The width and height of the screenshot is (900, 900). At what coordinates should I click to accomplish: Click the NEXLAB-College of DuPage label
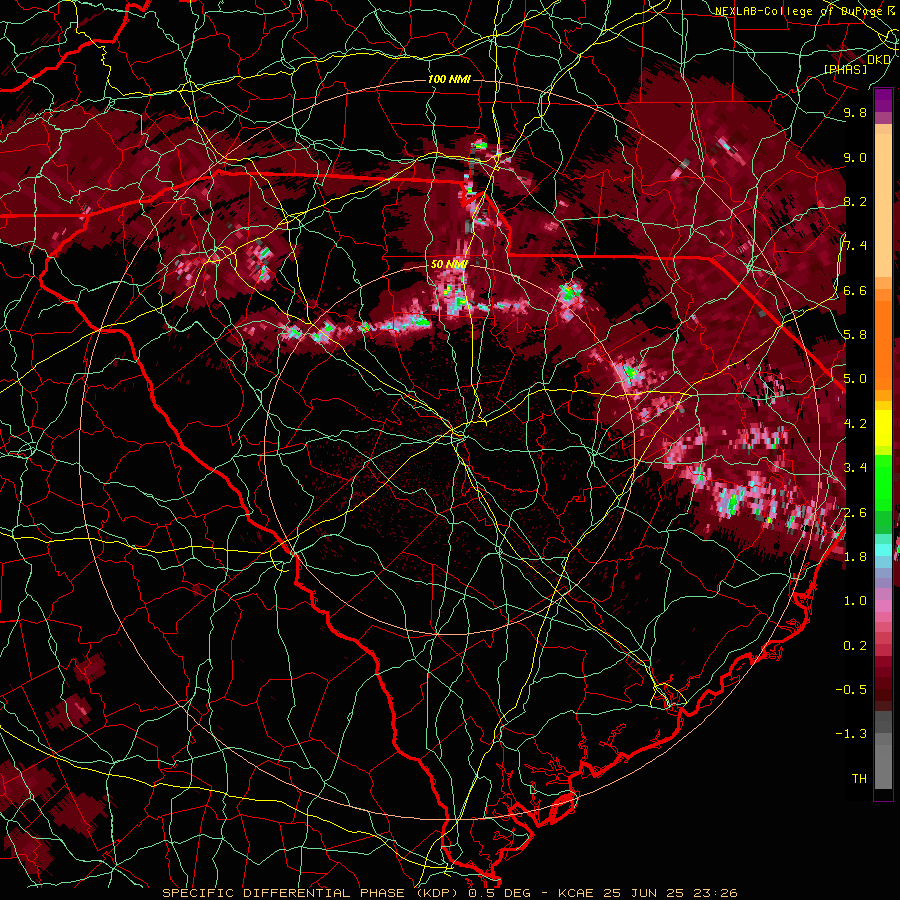805,11
